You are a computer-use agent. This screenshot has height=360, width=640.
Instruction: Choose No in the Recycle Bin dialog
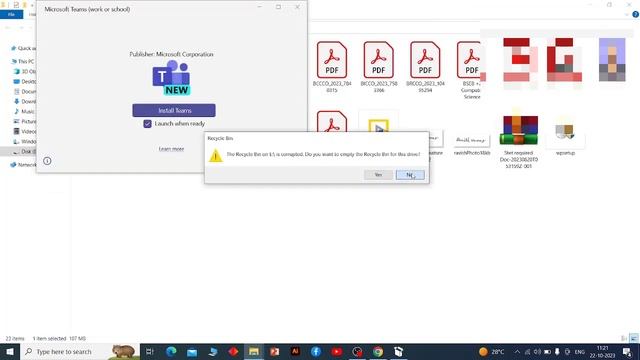pyautogui.click(x=410, y=175)
